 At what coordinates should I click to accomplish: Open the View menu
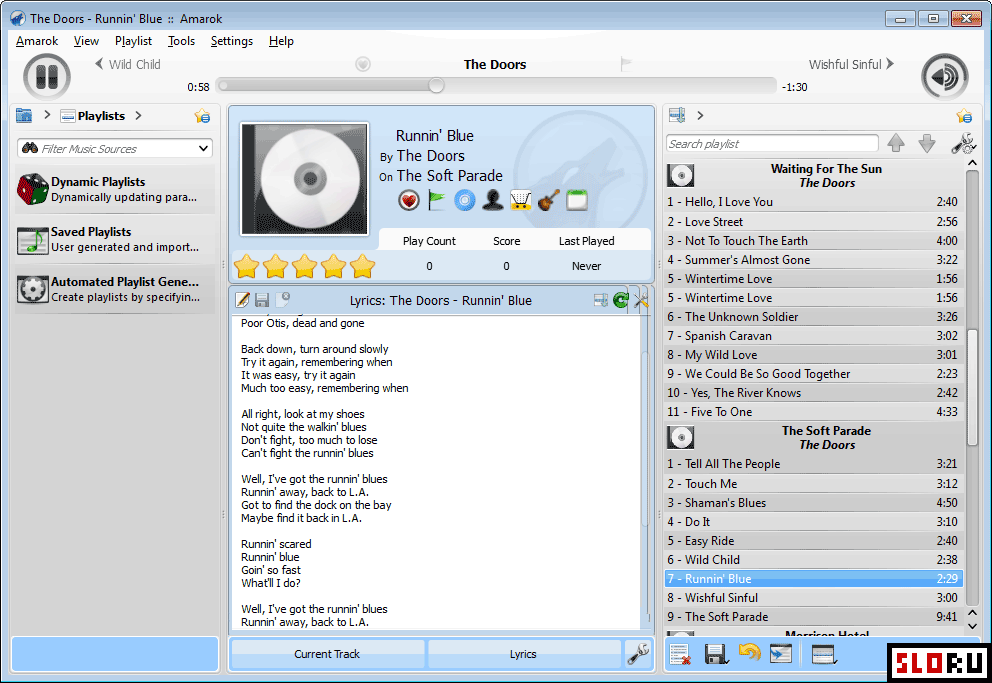[86, 41]
